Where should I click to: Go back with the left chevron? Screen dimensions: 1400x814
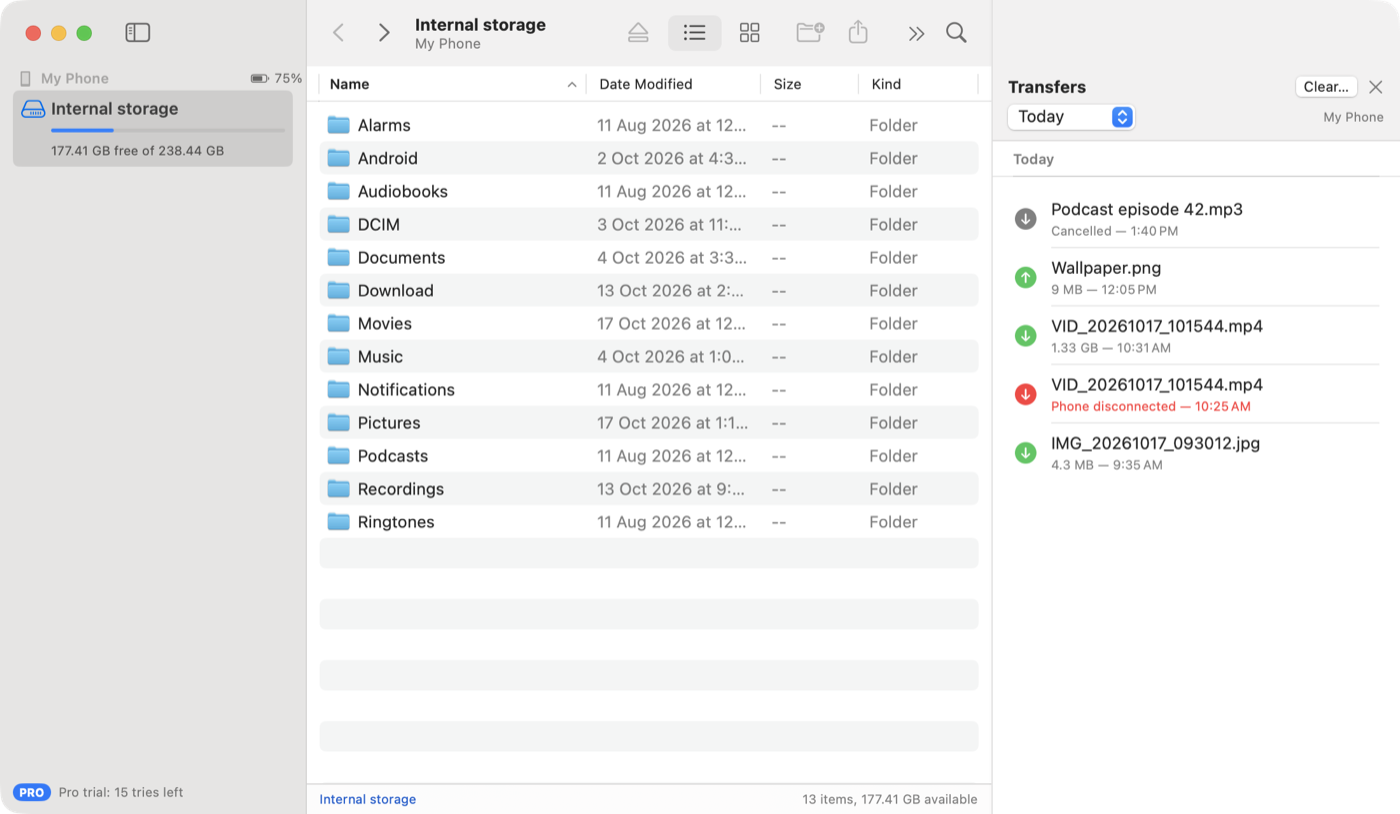(x=338, y=33)
